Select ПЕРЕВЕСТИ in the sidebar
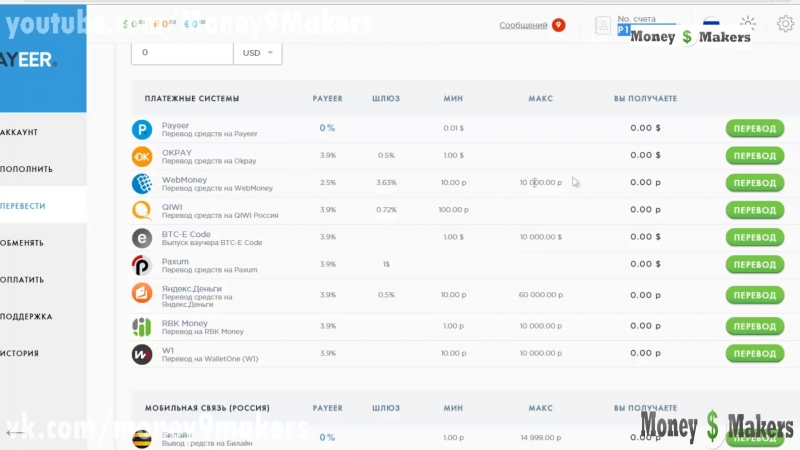This screenshot has height=450, width=800. 23,206
